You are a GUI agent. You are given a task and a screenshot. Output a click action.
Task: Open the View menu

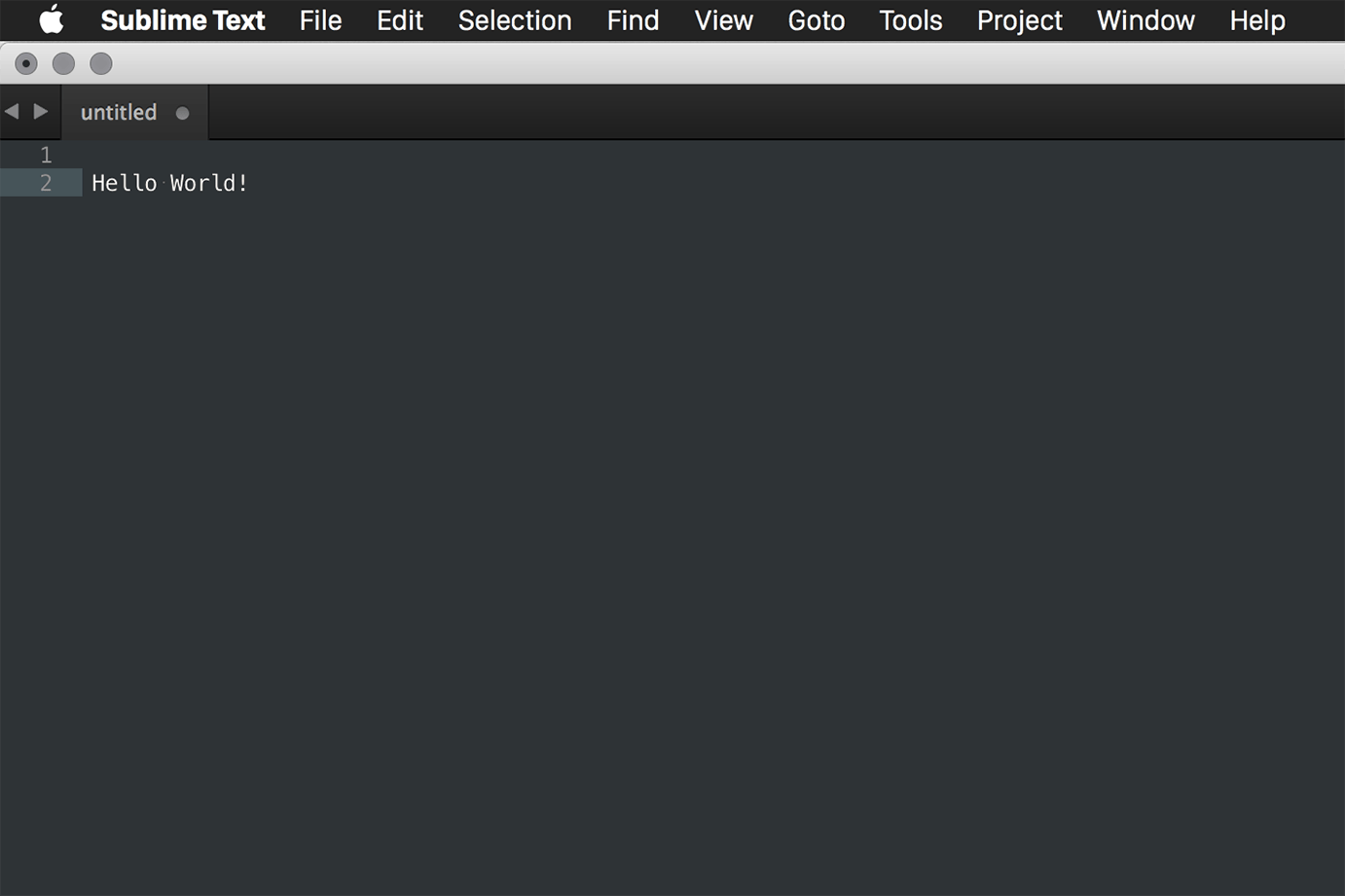[723, 20]
